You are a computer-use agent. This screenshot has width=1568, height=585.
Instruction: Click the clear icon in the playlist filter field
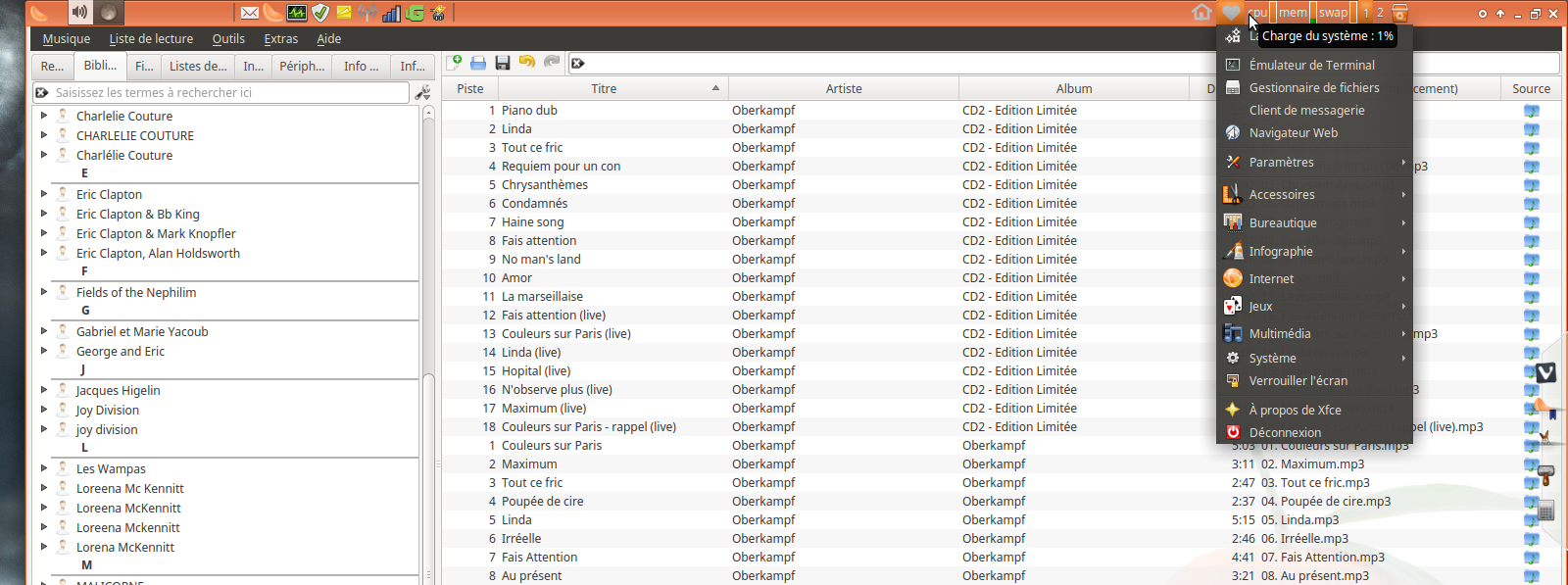point(578,64)
